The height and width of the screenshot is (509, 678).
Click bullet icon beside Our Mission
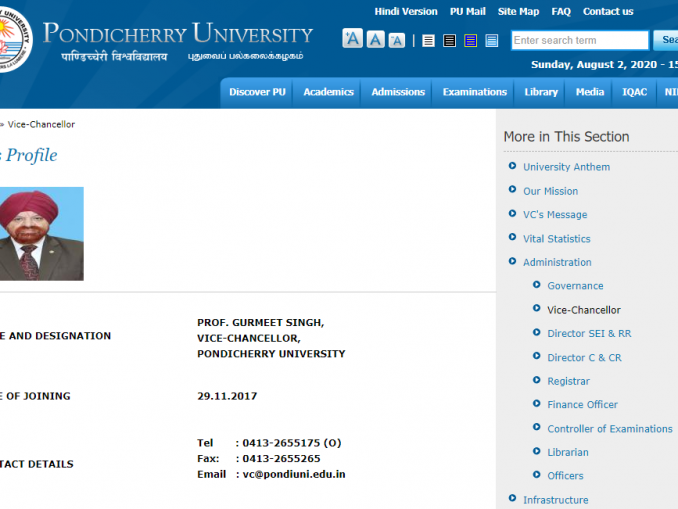pos(512,189)
